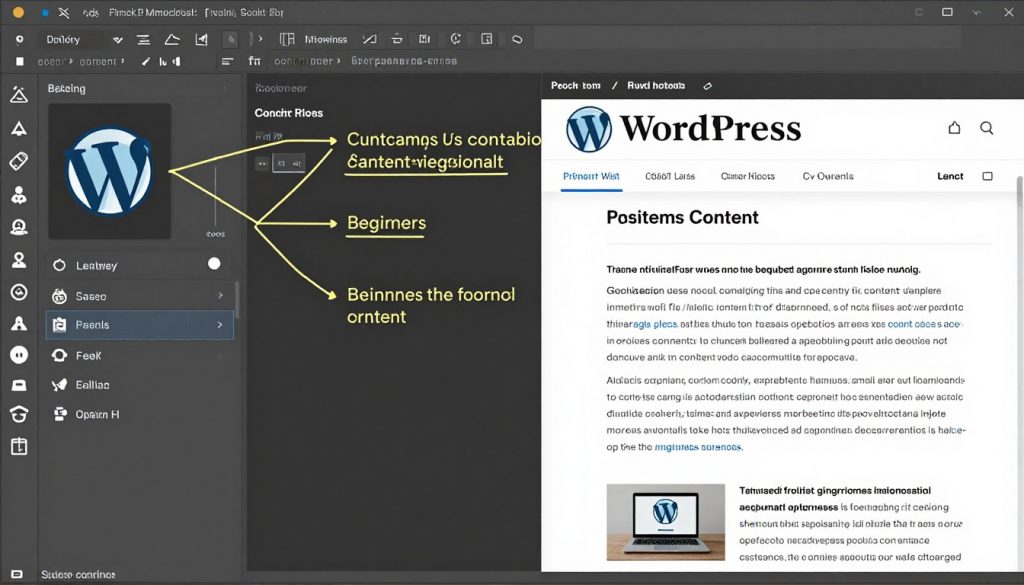The width and height of the screenshot is (1024, 585).
Task: Click the laptop thumbnail in the article
Action: (x=665, y=522)
